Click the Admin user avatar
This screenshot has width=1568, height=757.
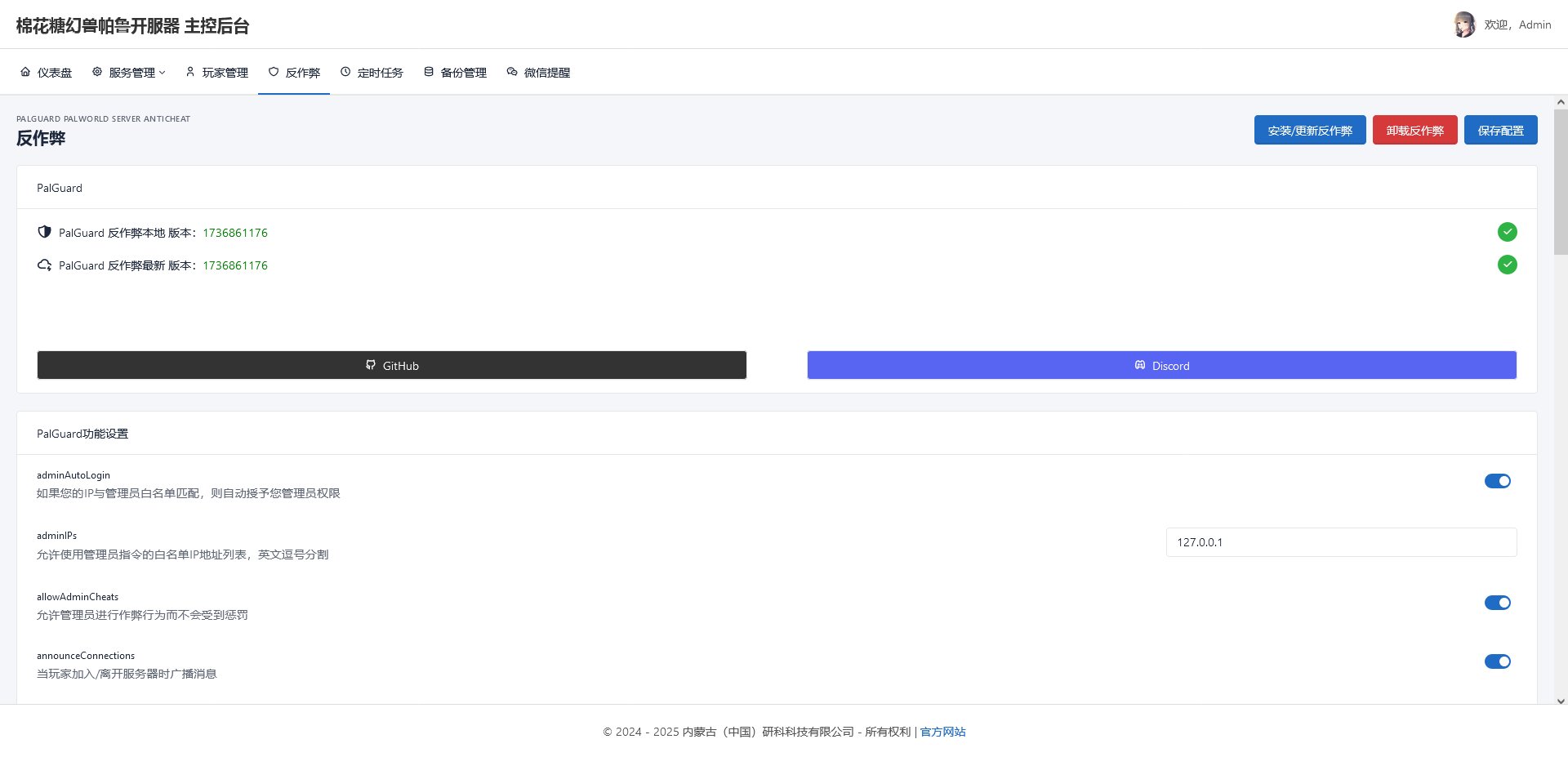pos(1463,24)
